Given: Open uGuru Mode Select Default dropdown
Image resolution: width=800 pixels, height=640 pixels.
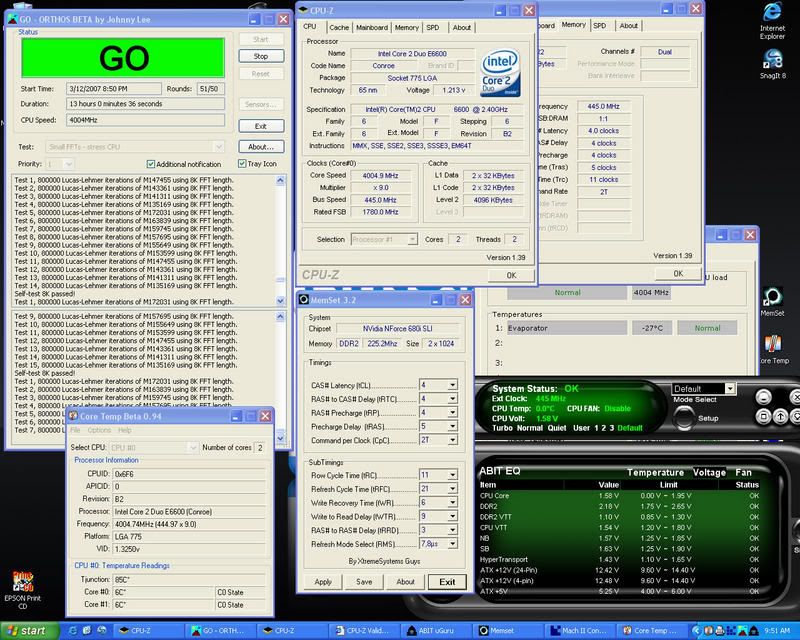Looking at the screenshot, I should pos(730,388).
